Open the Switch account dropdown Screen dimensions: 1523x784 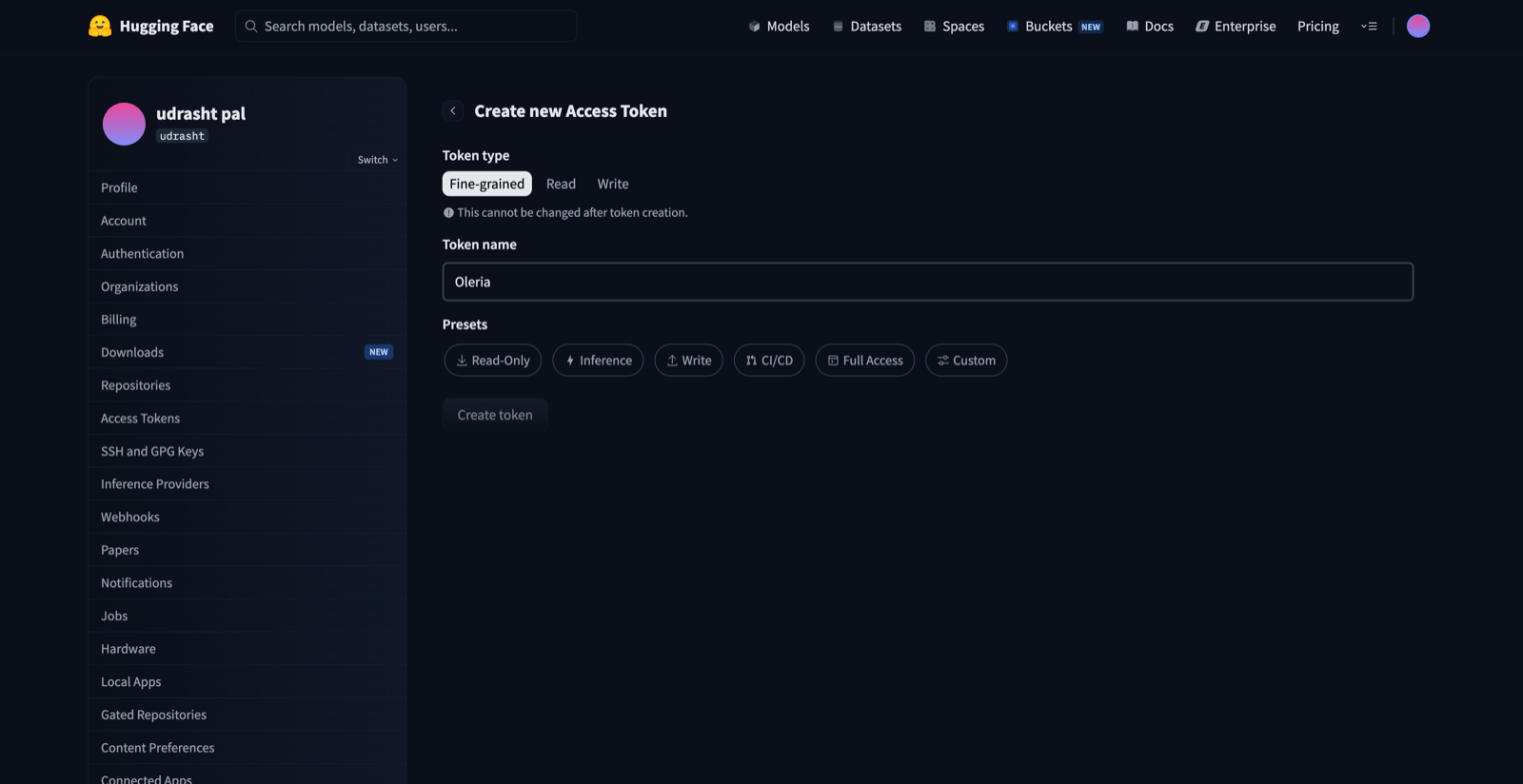coord(378,160)
